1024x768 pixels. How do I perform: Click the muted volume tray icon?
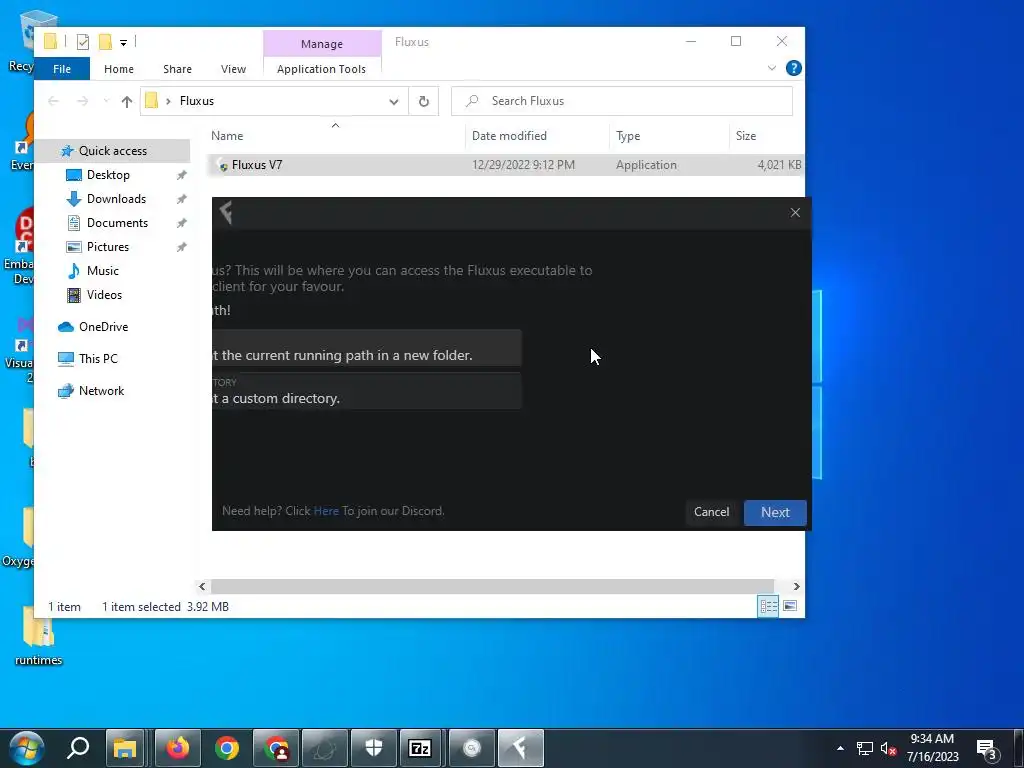888,749
